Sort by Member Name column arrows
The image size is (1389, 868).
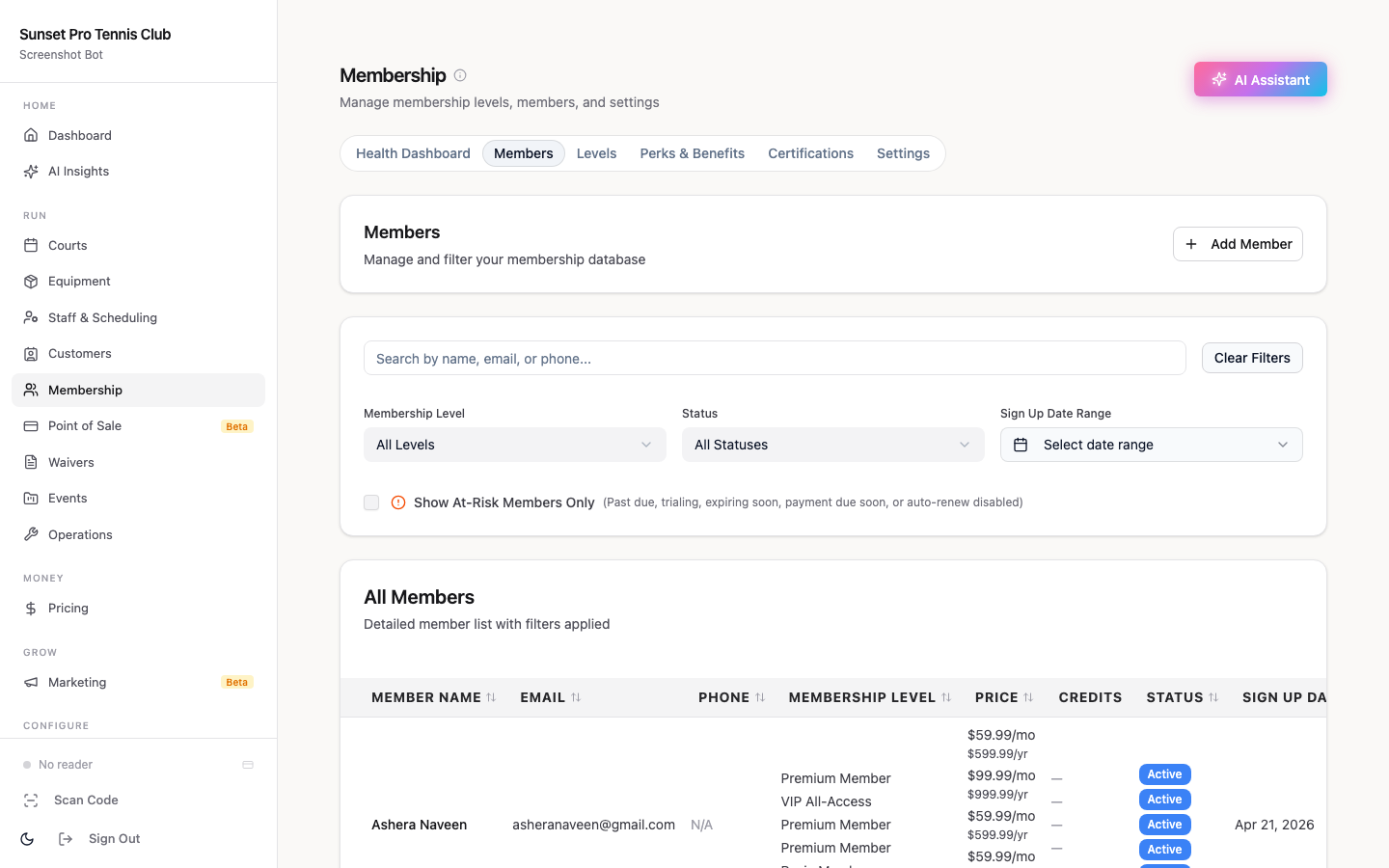(x=491, y=697)
